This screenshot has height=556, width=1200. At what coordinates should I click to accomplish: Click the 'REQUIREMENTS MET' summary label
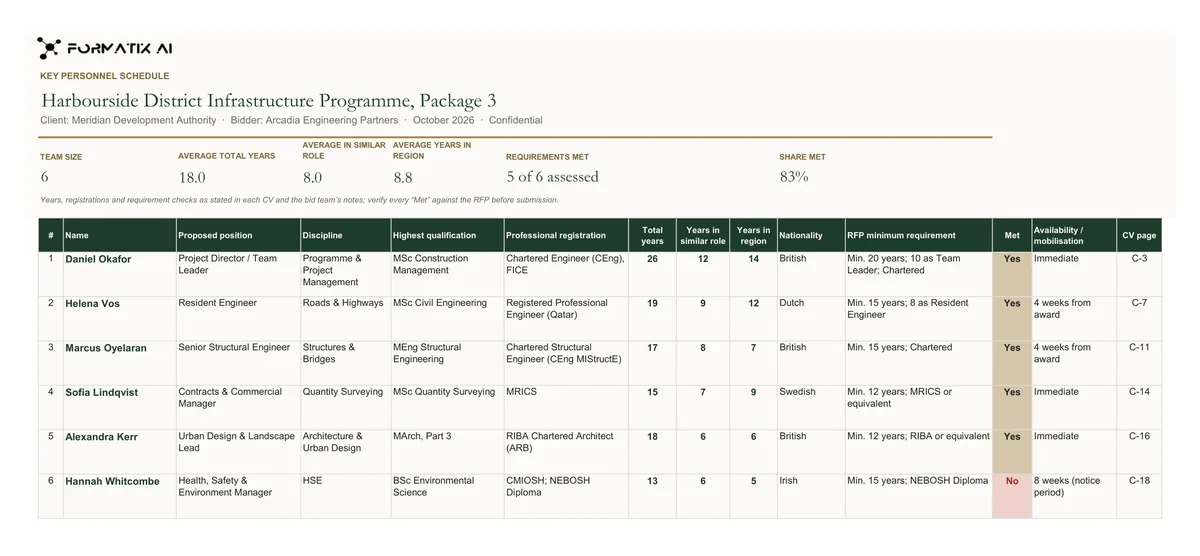tap(547, 157)
